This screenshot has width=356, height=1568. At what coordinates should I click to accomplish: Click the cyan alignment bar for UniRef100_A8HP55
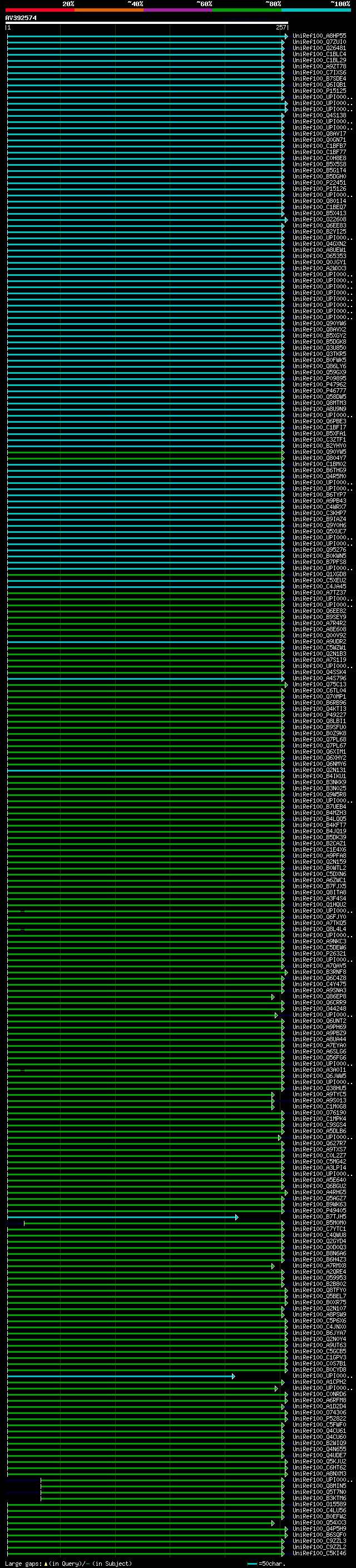[x=147, y=37]
